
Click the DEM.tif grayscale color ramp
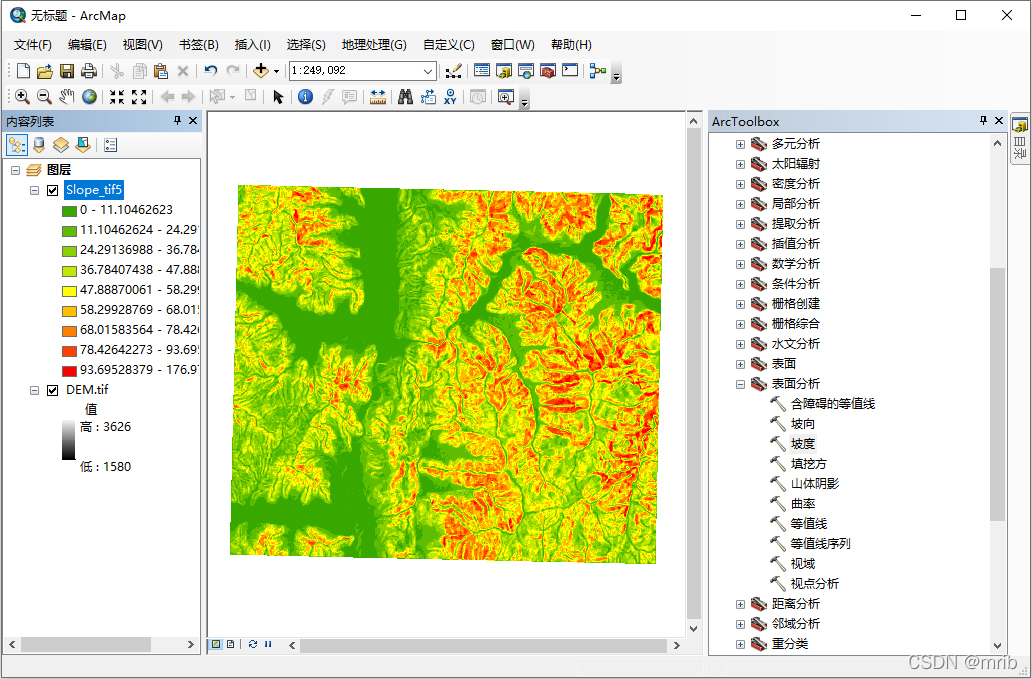tap(69, 439)
